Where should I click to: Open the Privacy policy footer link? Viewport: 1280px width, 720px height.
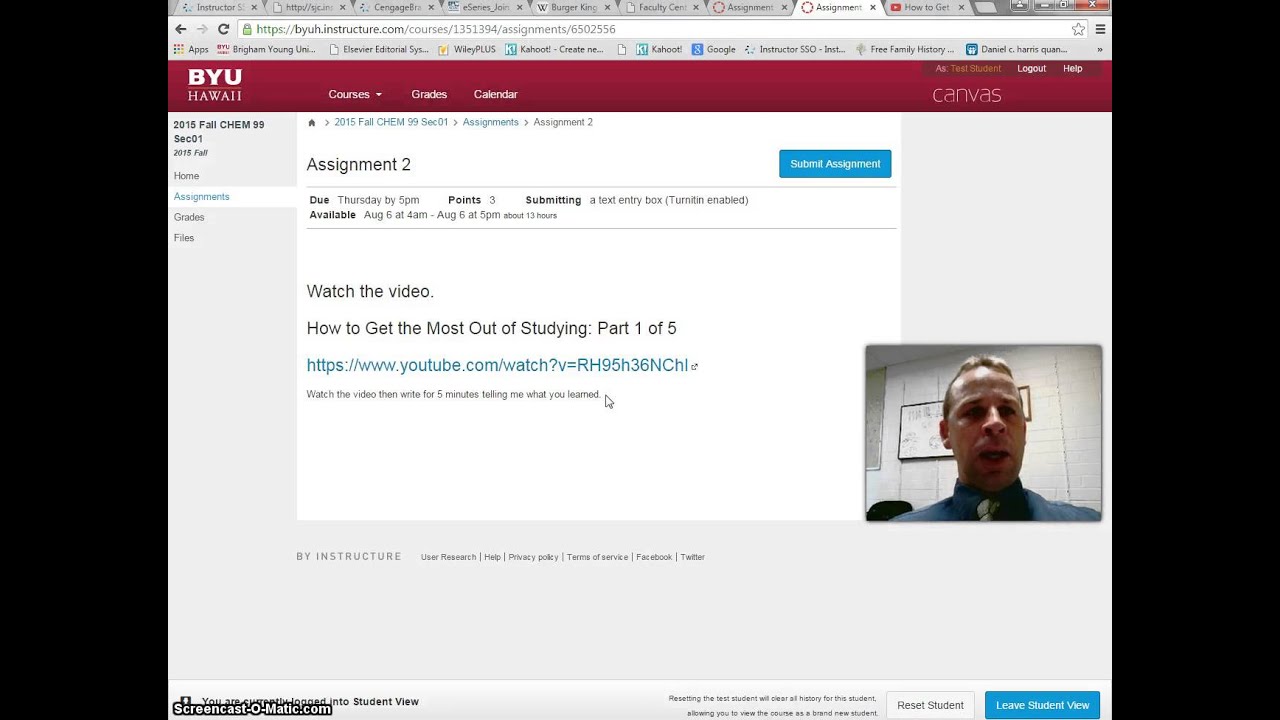(x=533, y=557)
